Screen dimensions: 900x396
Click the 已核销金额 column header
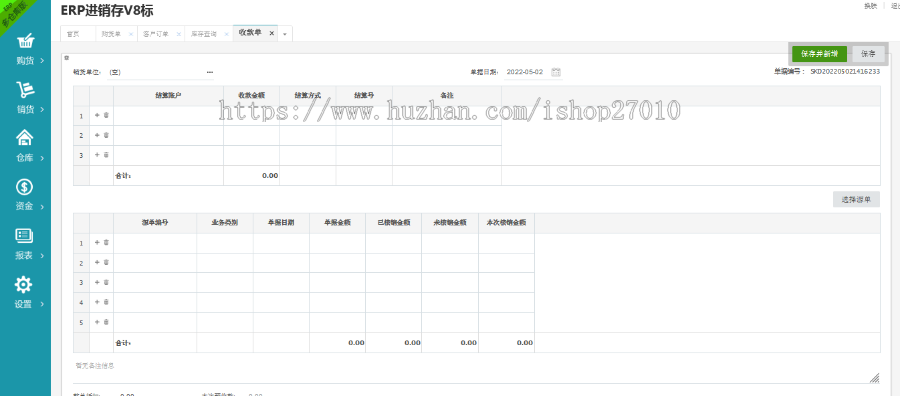pos(394,223)
